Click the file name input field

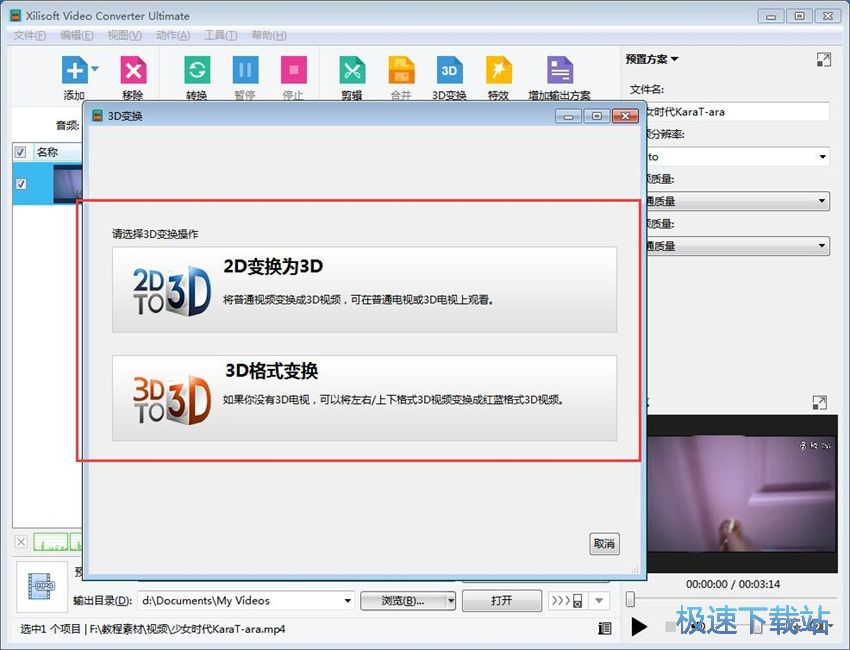[737, 112]
